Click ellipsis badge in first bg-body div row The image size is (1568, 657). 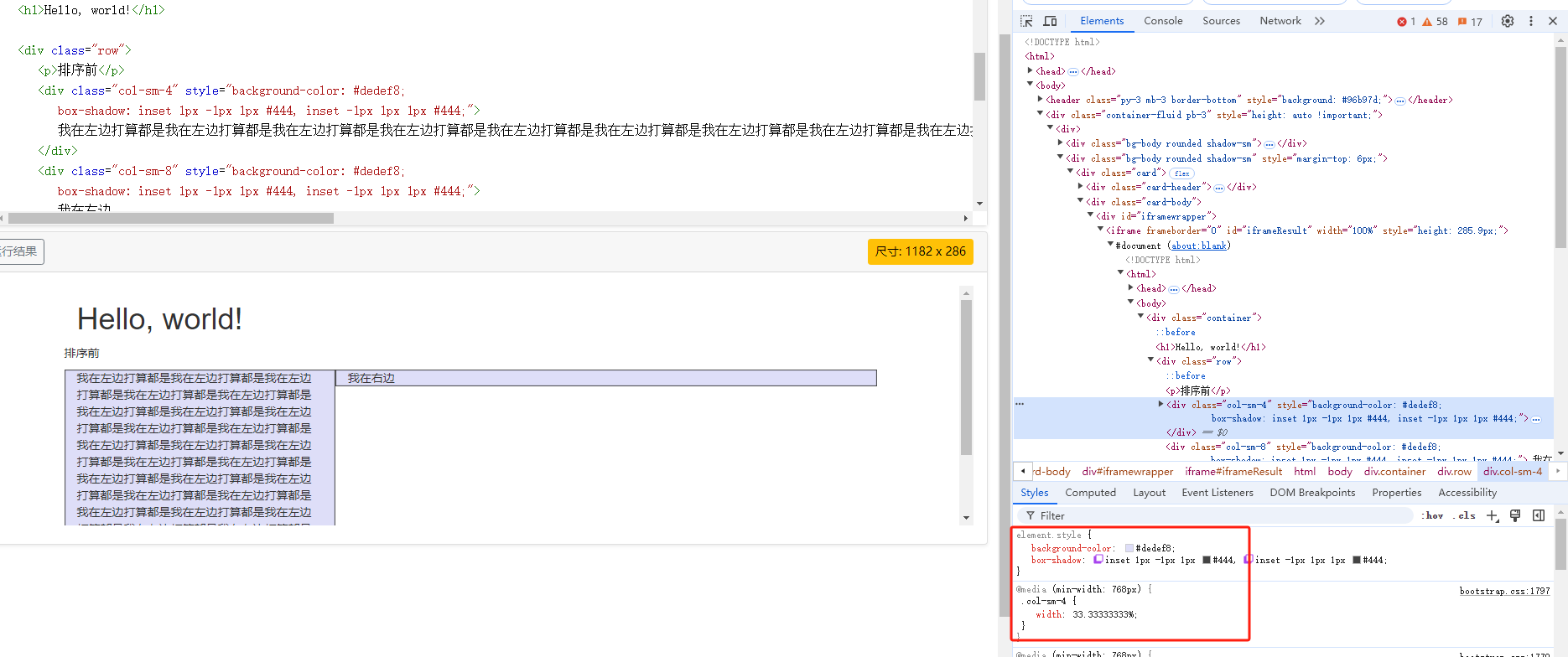tap(1269, 144)
